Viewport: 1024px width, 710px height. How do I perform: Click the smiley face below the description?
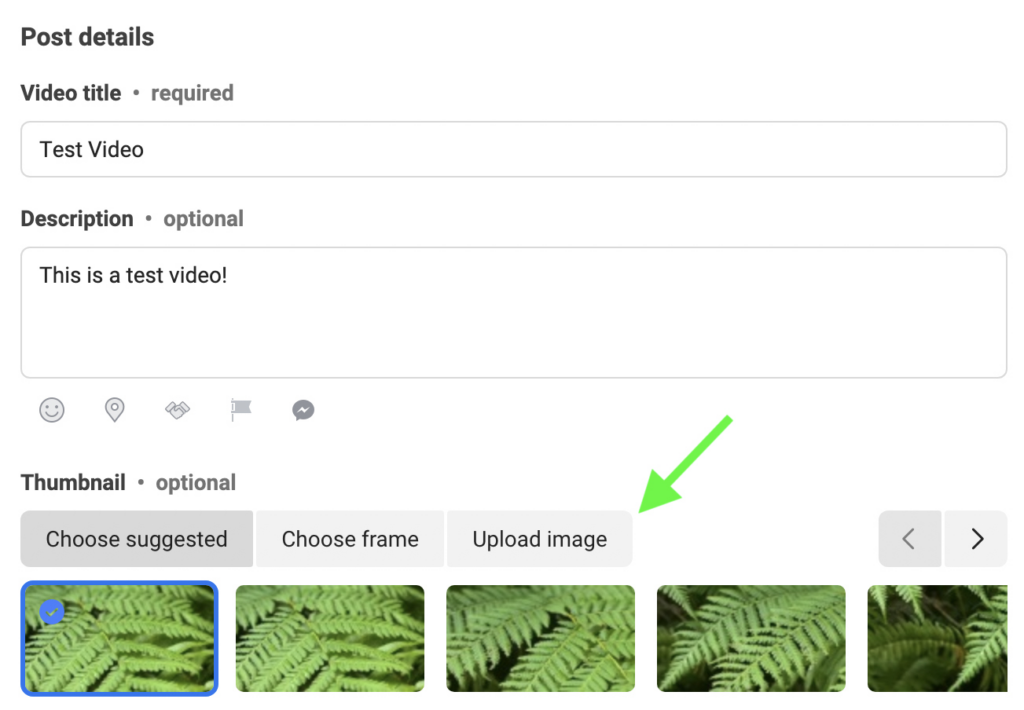click(51, 410)
